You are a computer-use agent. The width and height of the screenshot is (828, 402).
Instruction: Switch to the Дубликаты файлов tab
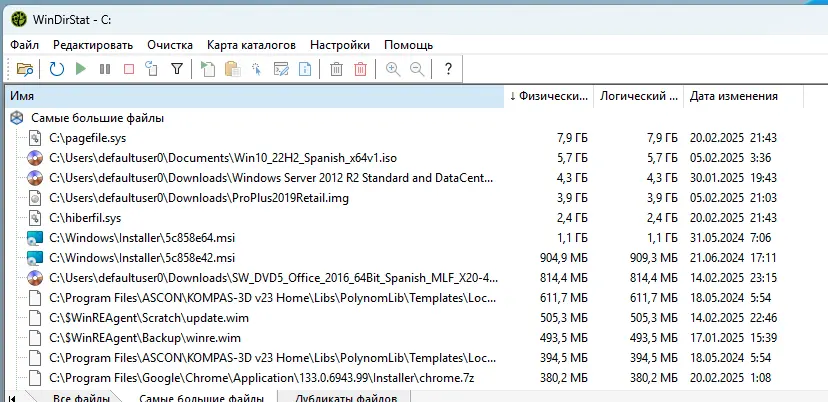pyautogui.click(x=345, y=397)
